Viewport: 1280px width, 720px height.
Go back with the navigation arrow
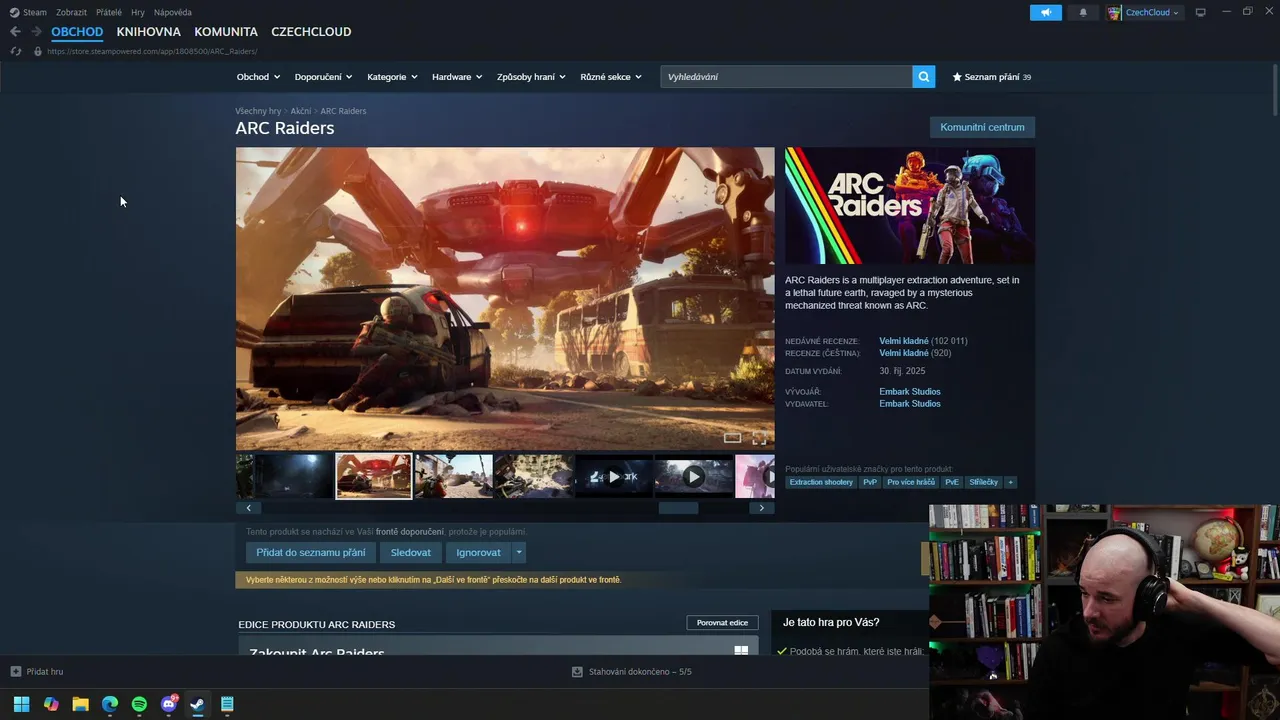15,32
